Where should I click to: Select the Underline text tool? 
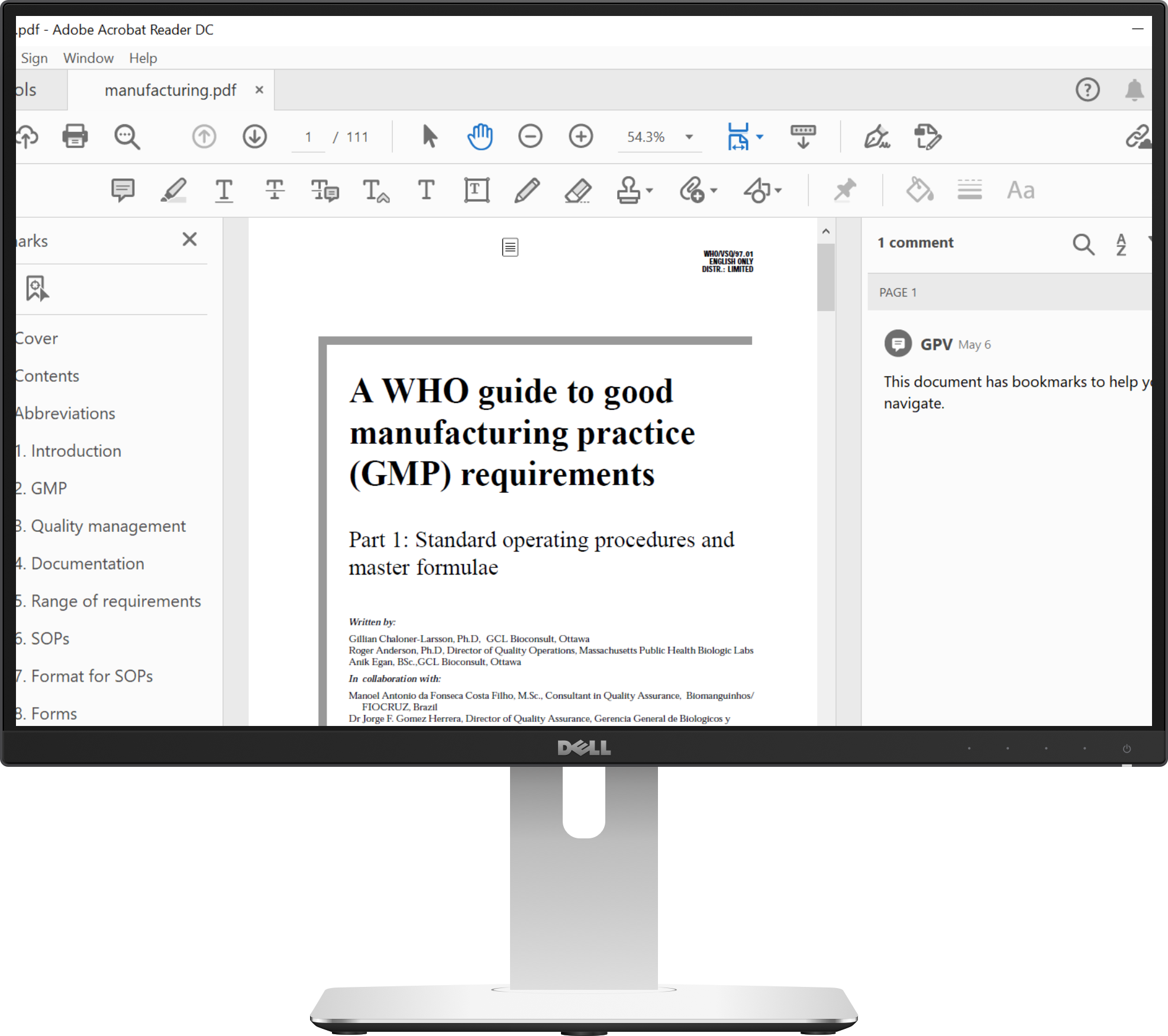pyautogui.click(x=224, y=191)
